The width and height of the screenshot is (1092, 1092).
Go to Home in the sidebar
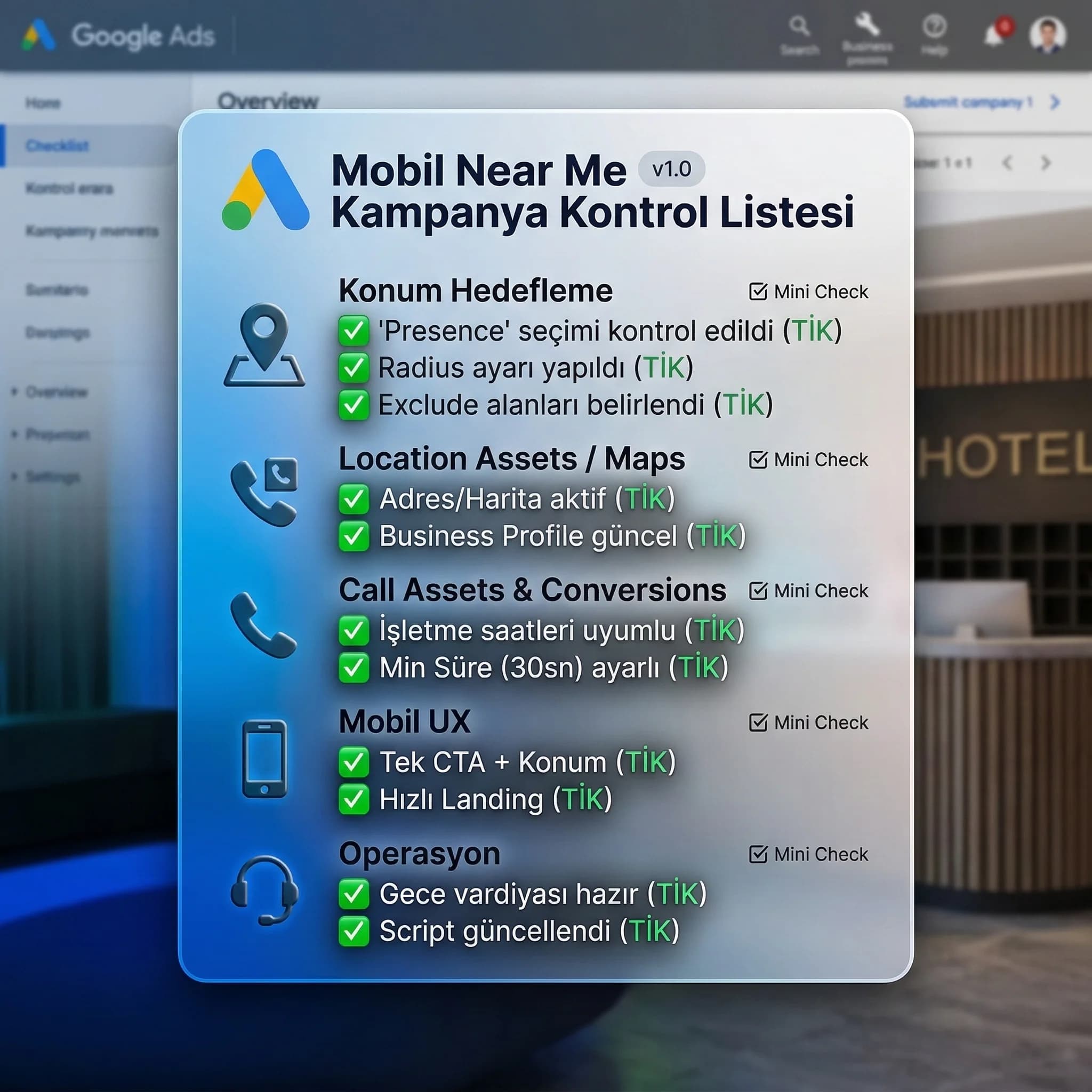[43, 103]
